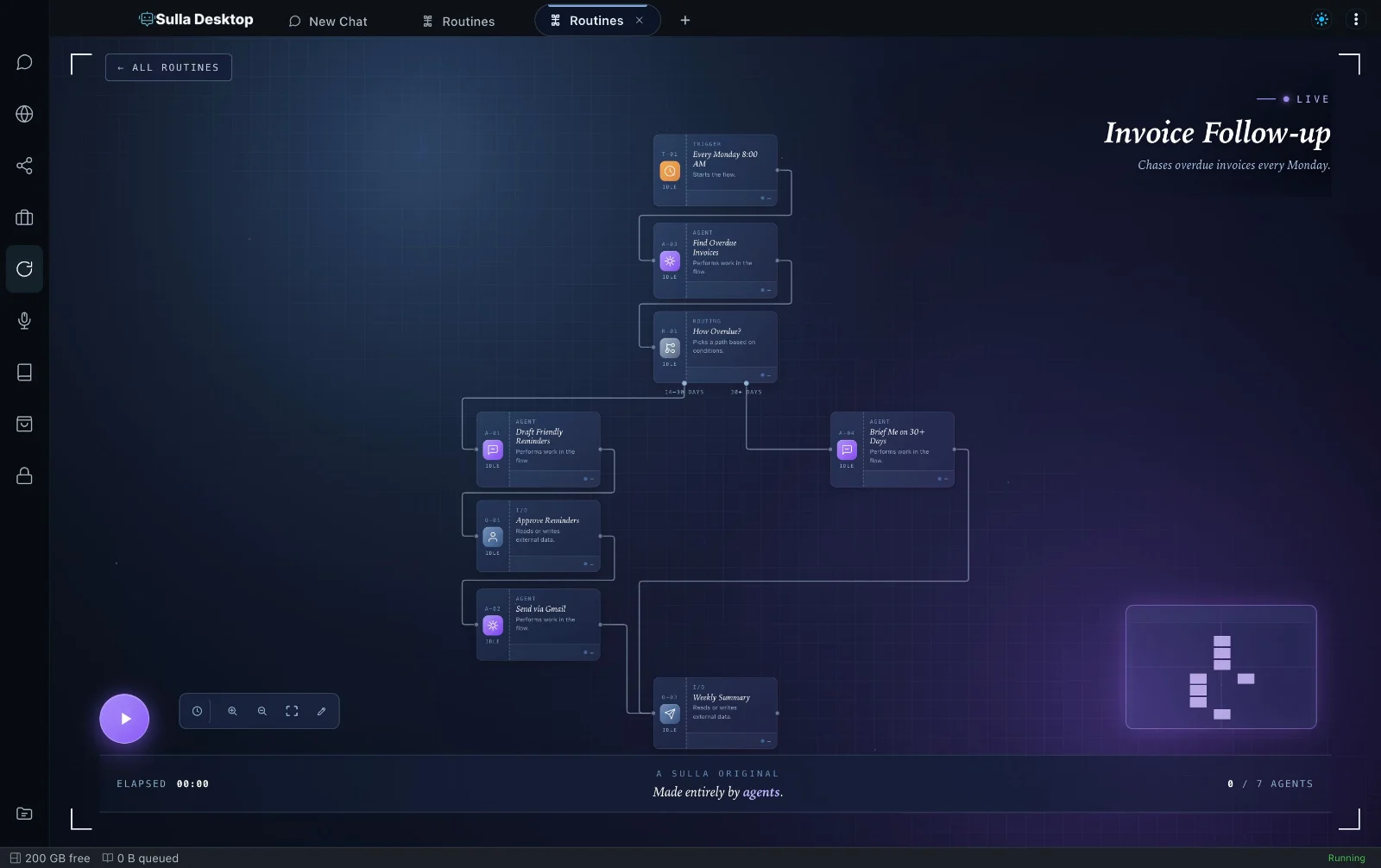
Task: Click the minimap flow overview
Action: point(1220,667)
